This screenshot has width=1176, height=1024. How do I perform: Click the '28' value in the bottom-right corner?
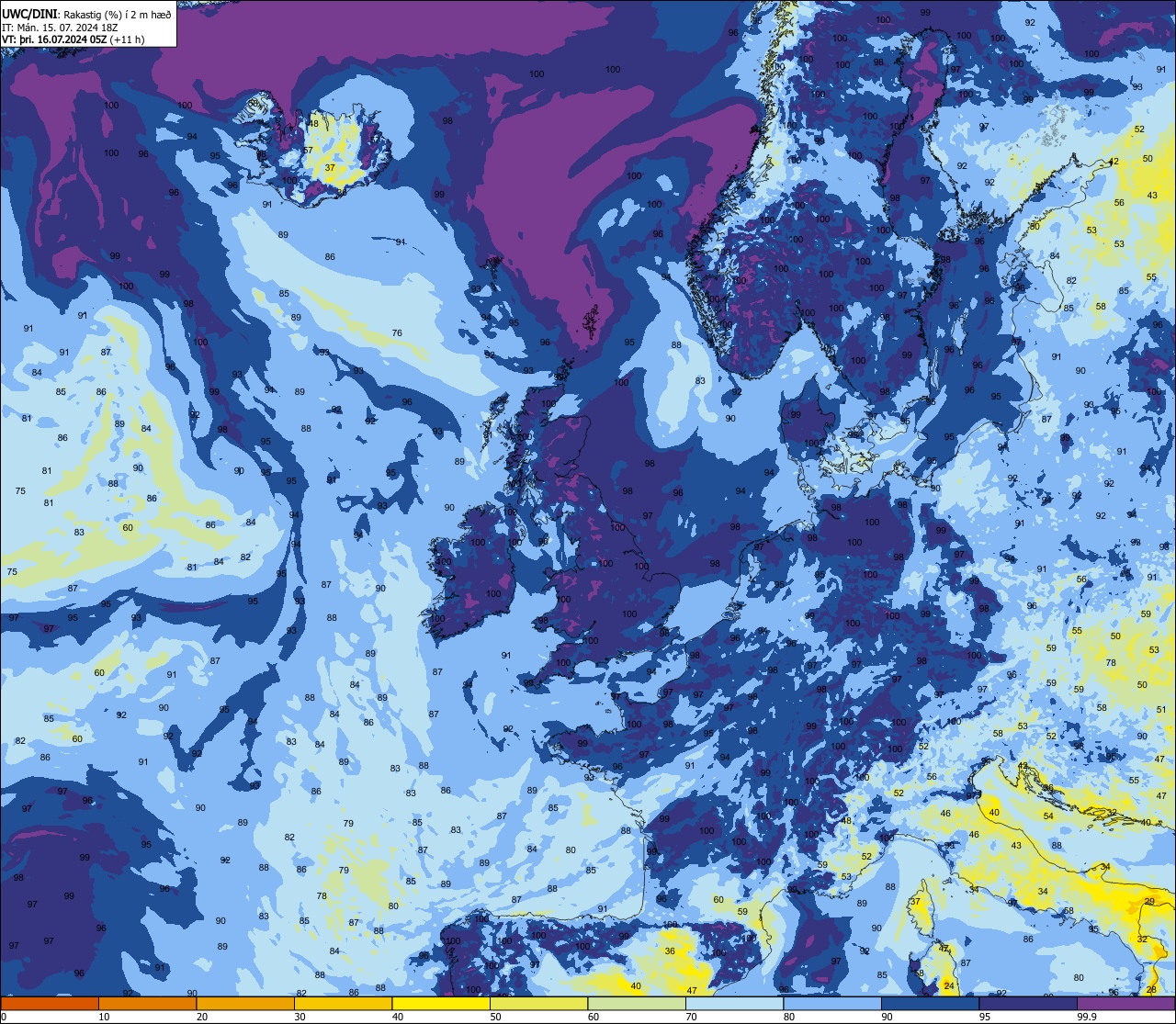[x=1152, y=989]
